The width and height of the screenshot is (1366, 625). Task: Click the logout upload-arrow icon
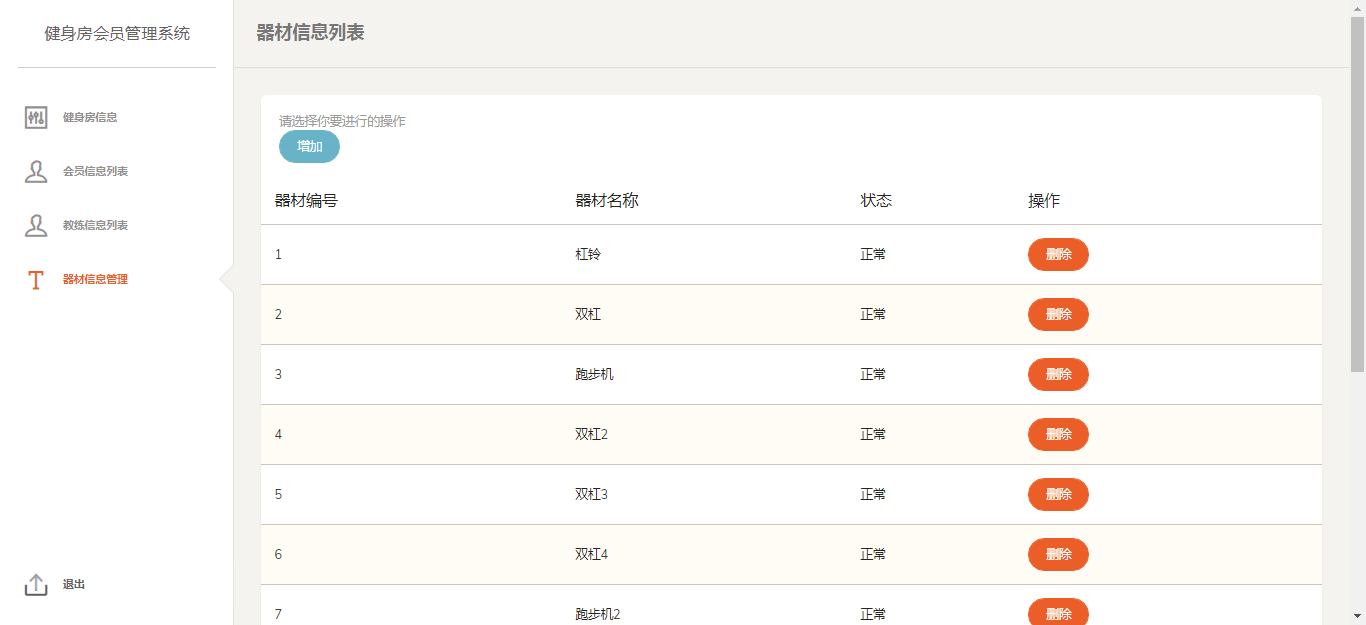[36, 585]
